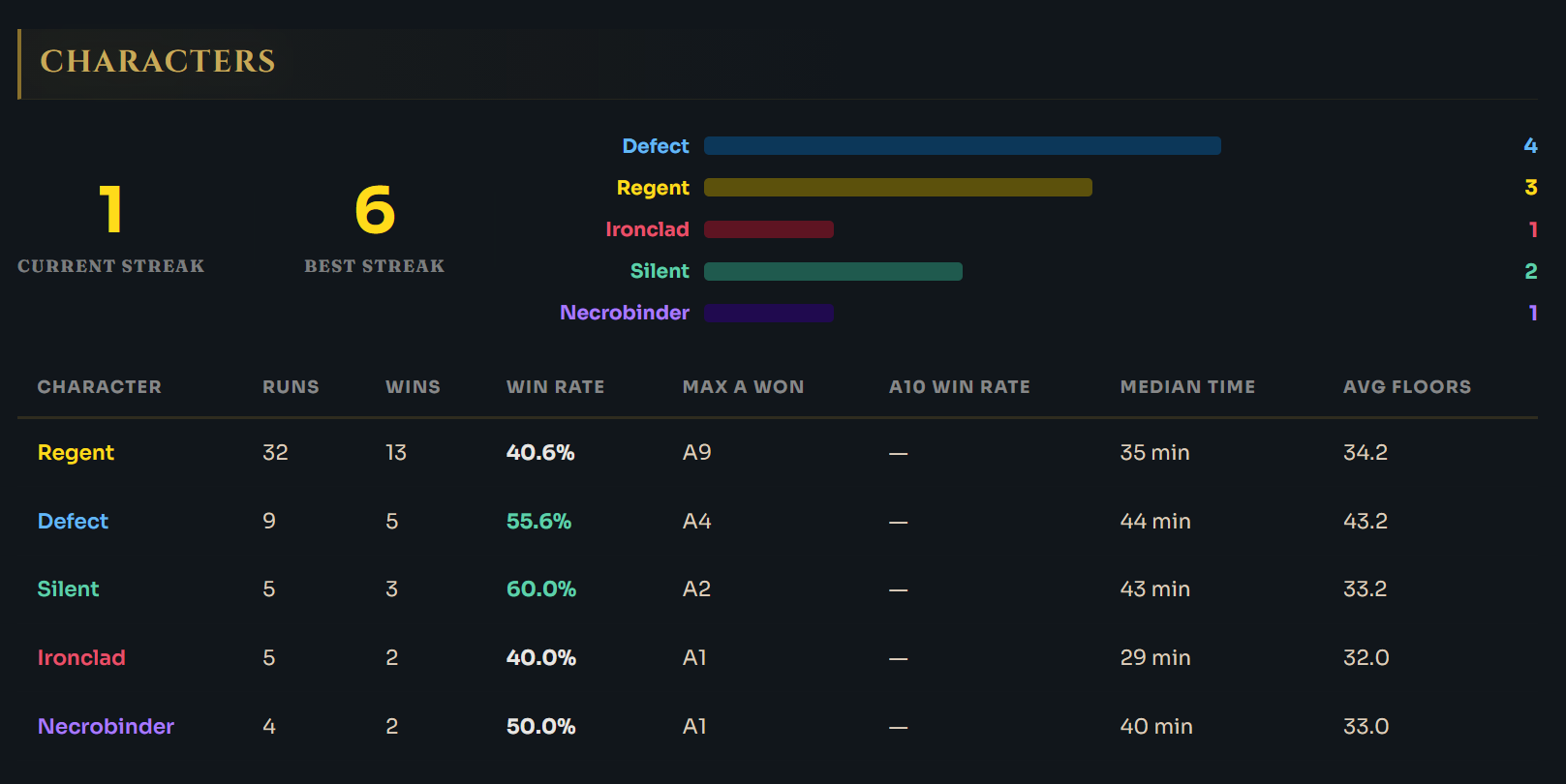Sort by the WINS column header
The image size is (1566, 784).
point(413,387)
